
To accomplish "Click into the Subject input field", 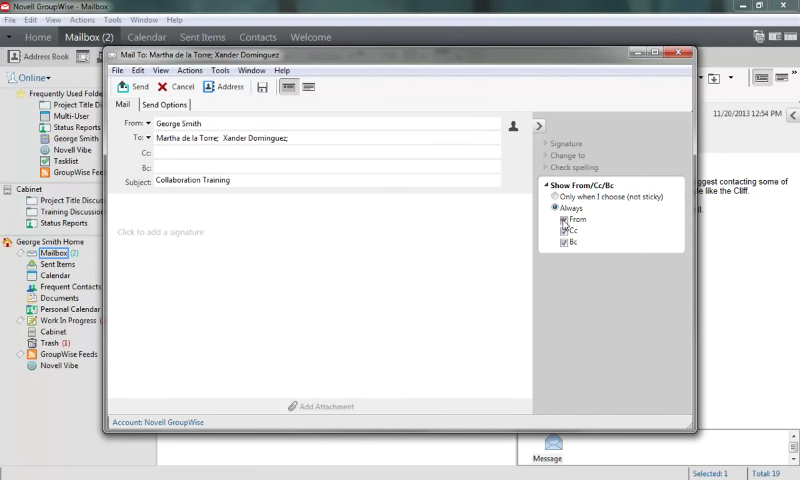I will pyautogui.click(x=326, y=181).
